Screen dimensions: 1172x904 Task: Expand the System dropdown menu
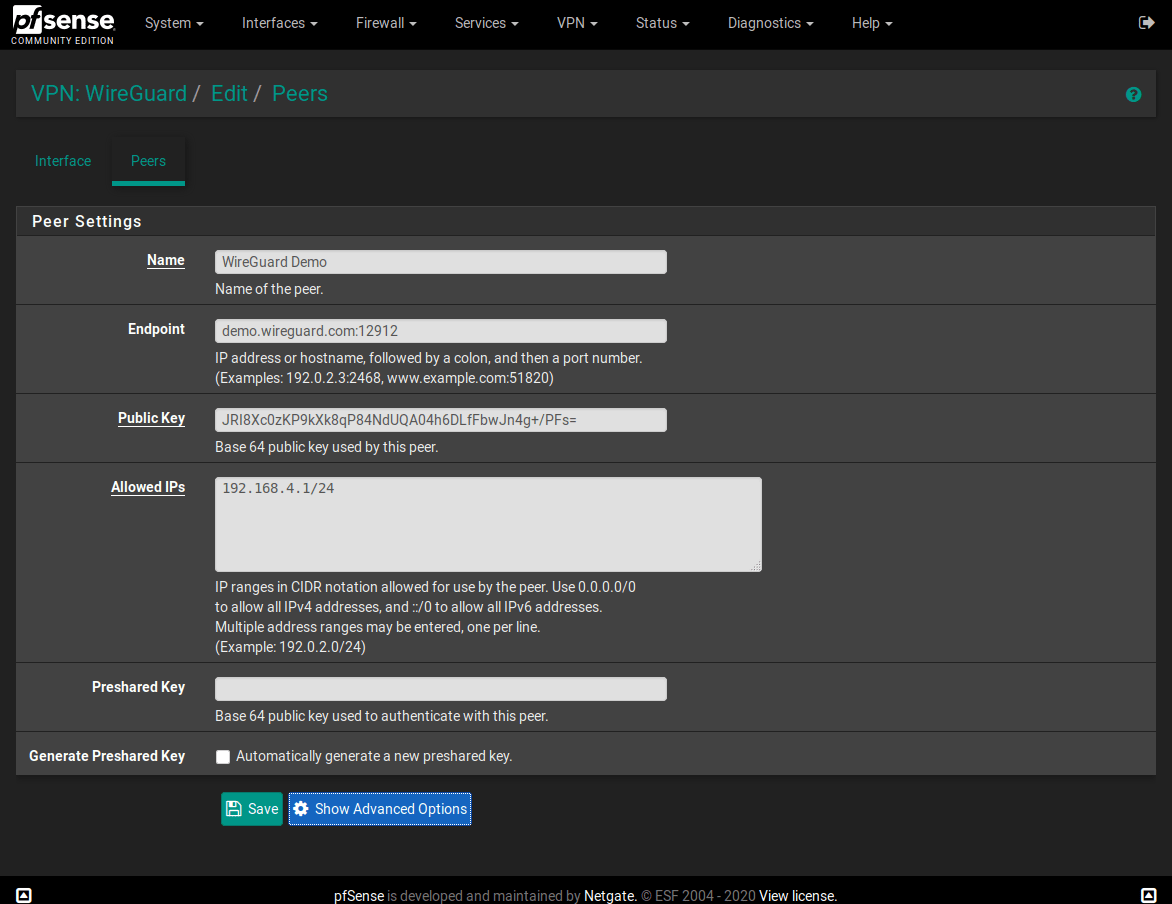coord(174,23)
